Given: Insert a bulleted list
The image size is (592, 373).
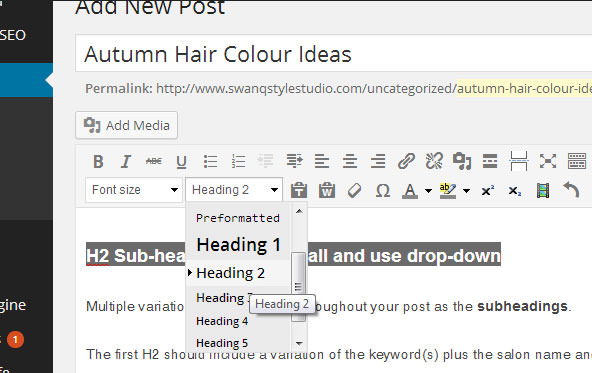Looking at the screenshot, I should coord(210,161).
